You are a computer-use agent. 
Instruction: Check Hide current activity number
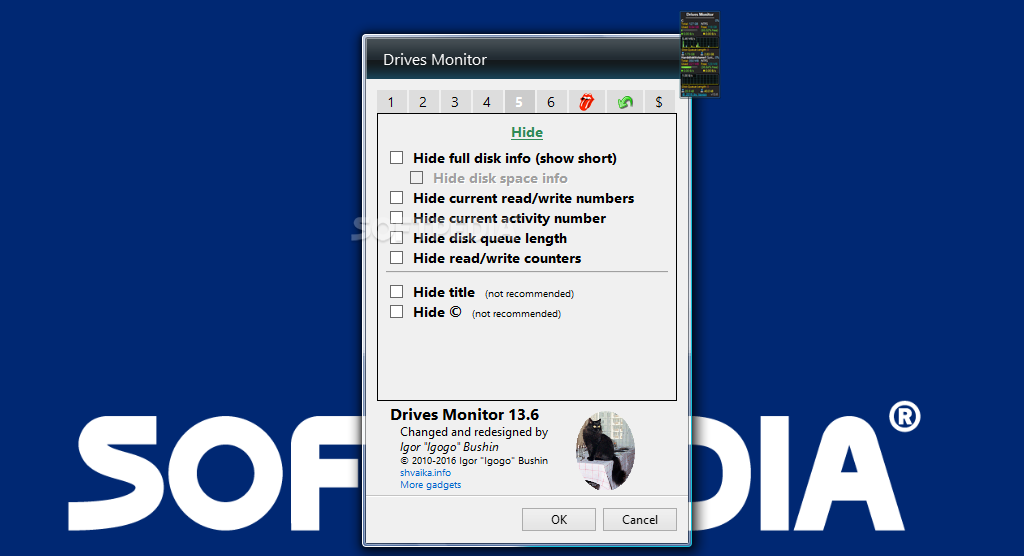click(396, 218)
